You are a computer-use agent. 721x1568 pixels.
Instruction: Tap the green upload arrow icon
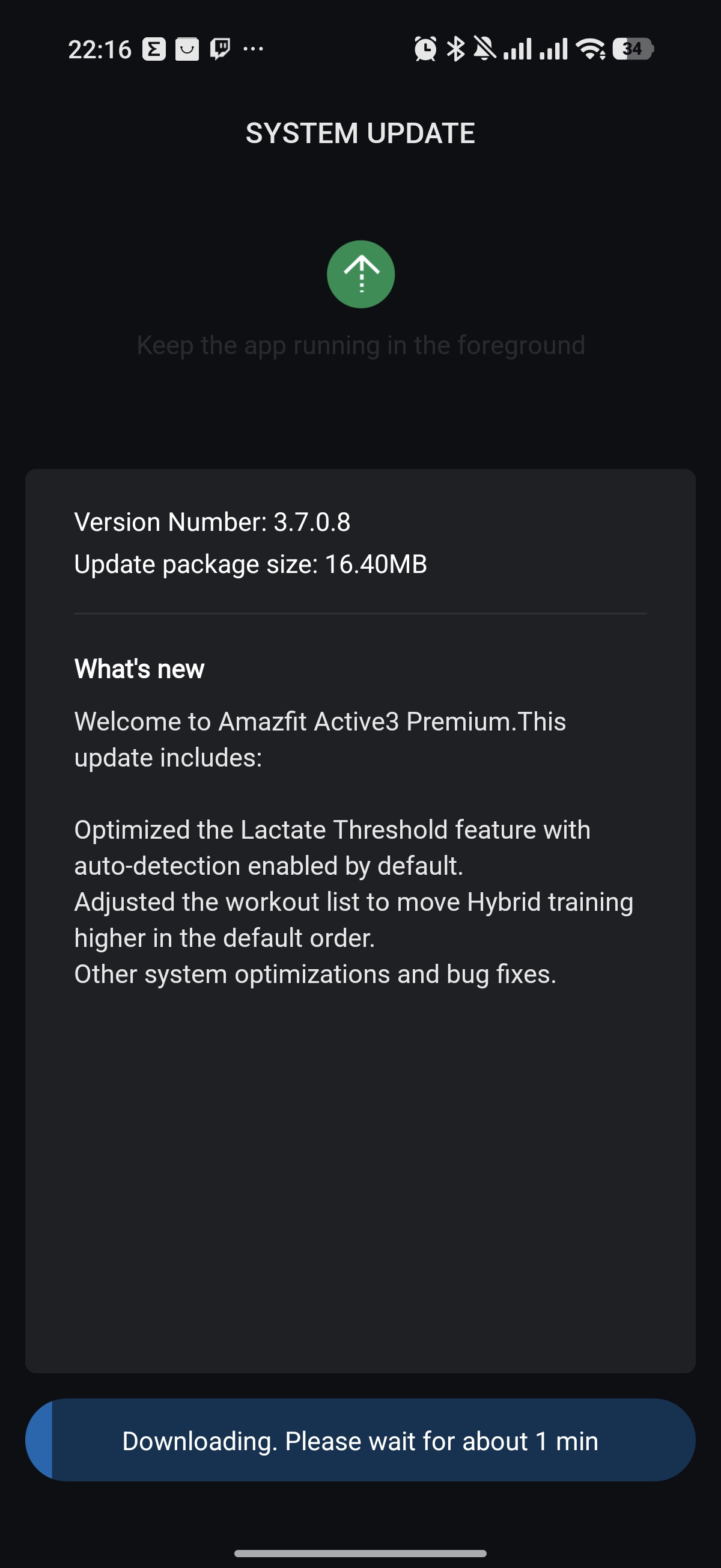(361, 275)
